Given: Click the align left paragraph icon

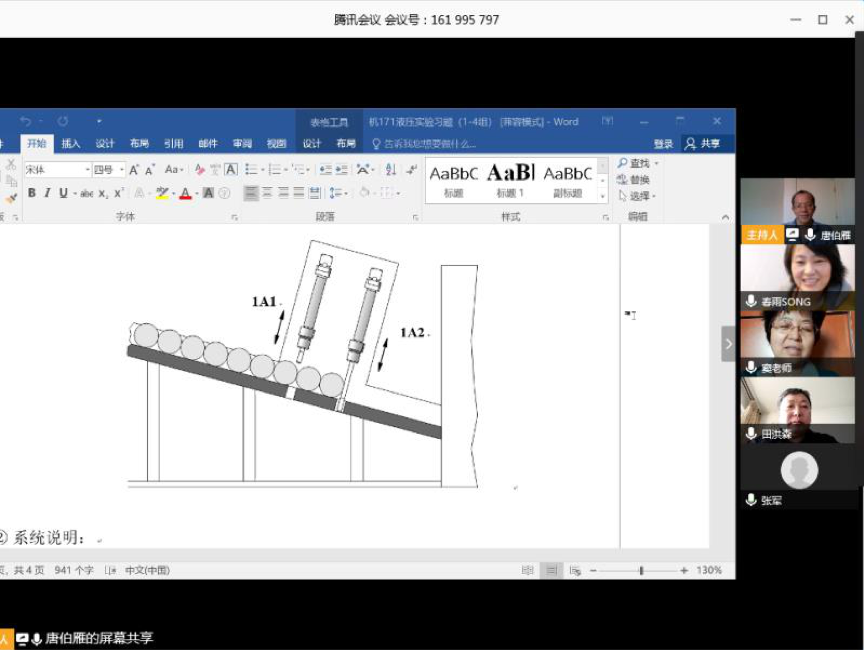Looking at the screenshot, I should 251,193.
